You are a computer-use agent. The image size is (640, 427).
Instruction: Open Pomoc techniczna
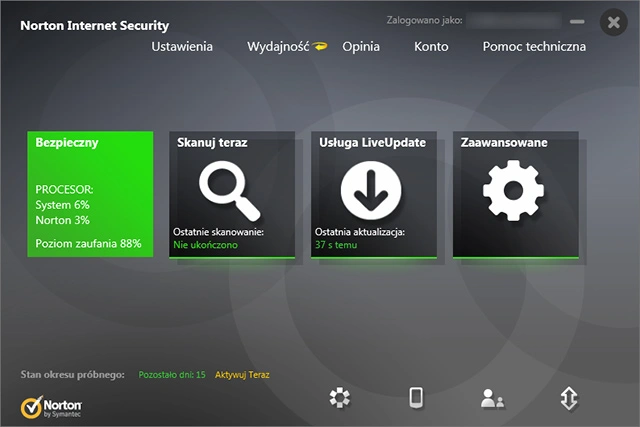point(534,47)
